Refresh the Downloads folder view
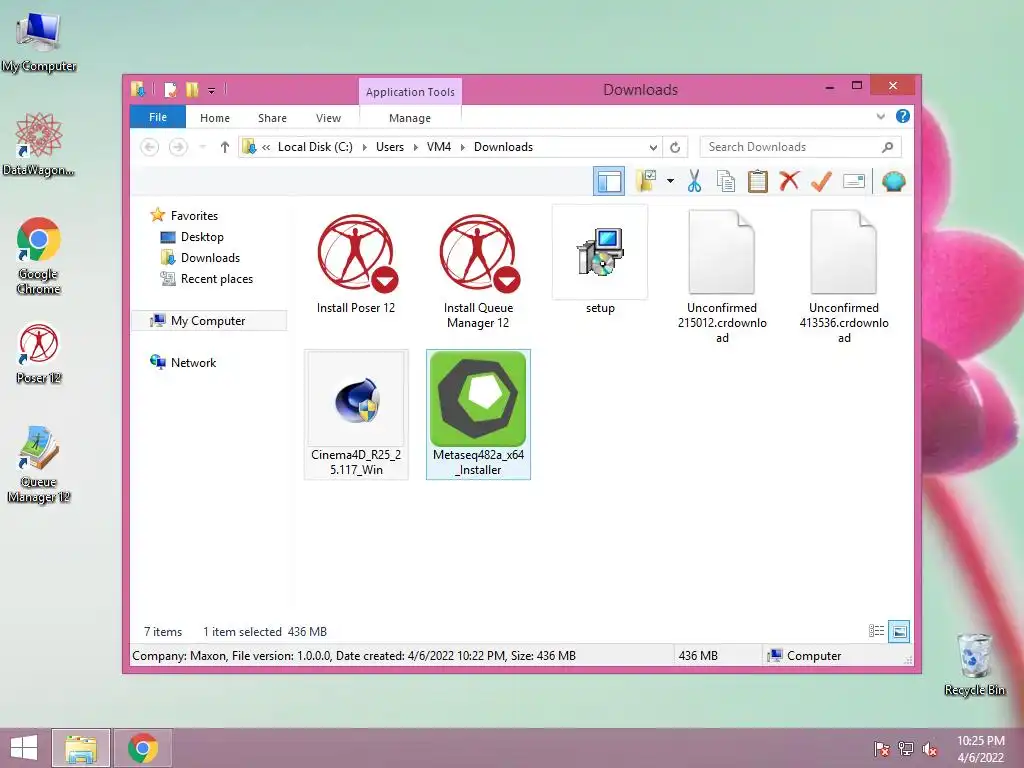The width and height of the screenshot is (1024, 768). coord(675,147)
